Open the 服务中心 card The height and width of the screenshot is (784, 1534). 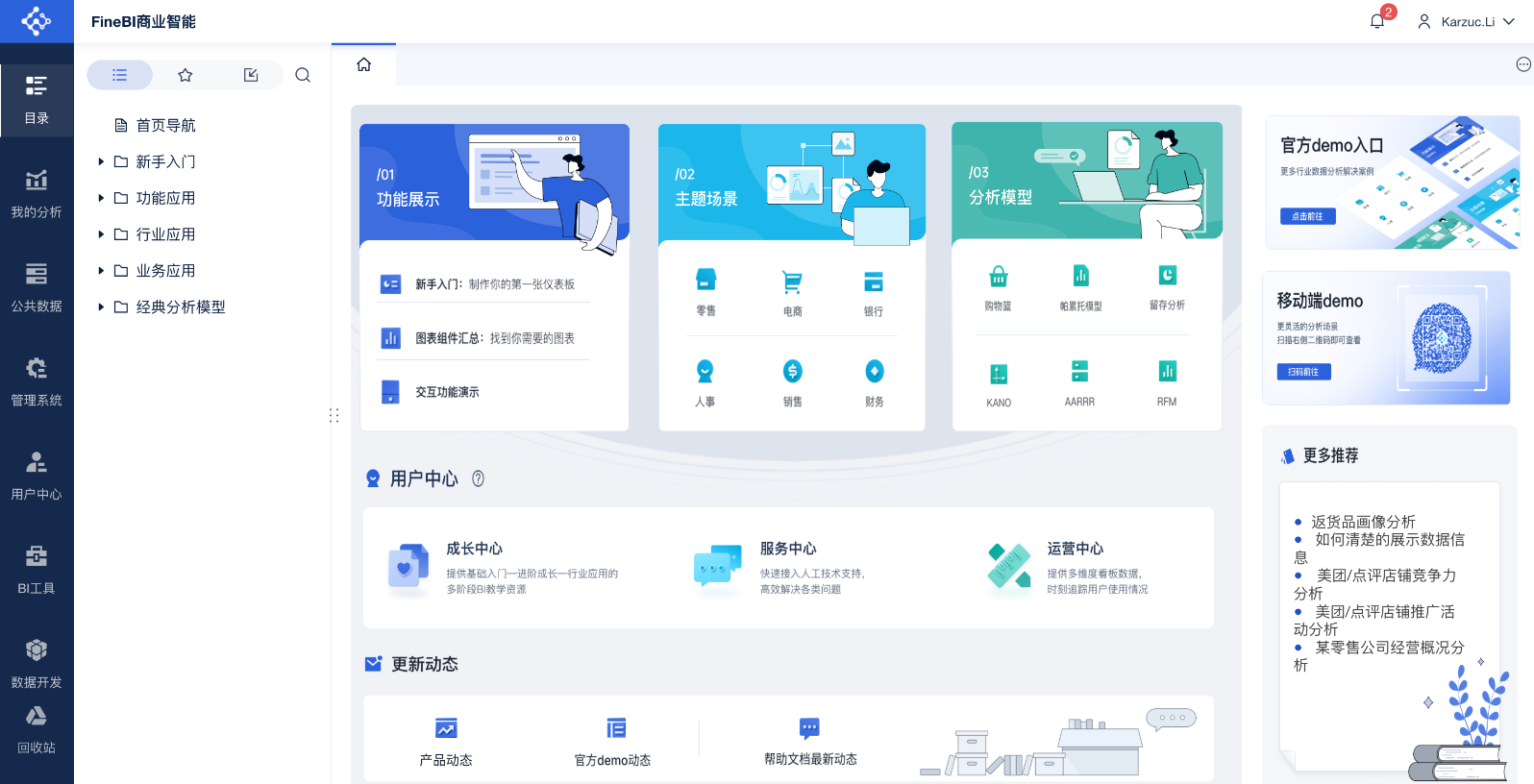click(x=780, y=568)
